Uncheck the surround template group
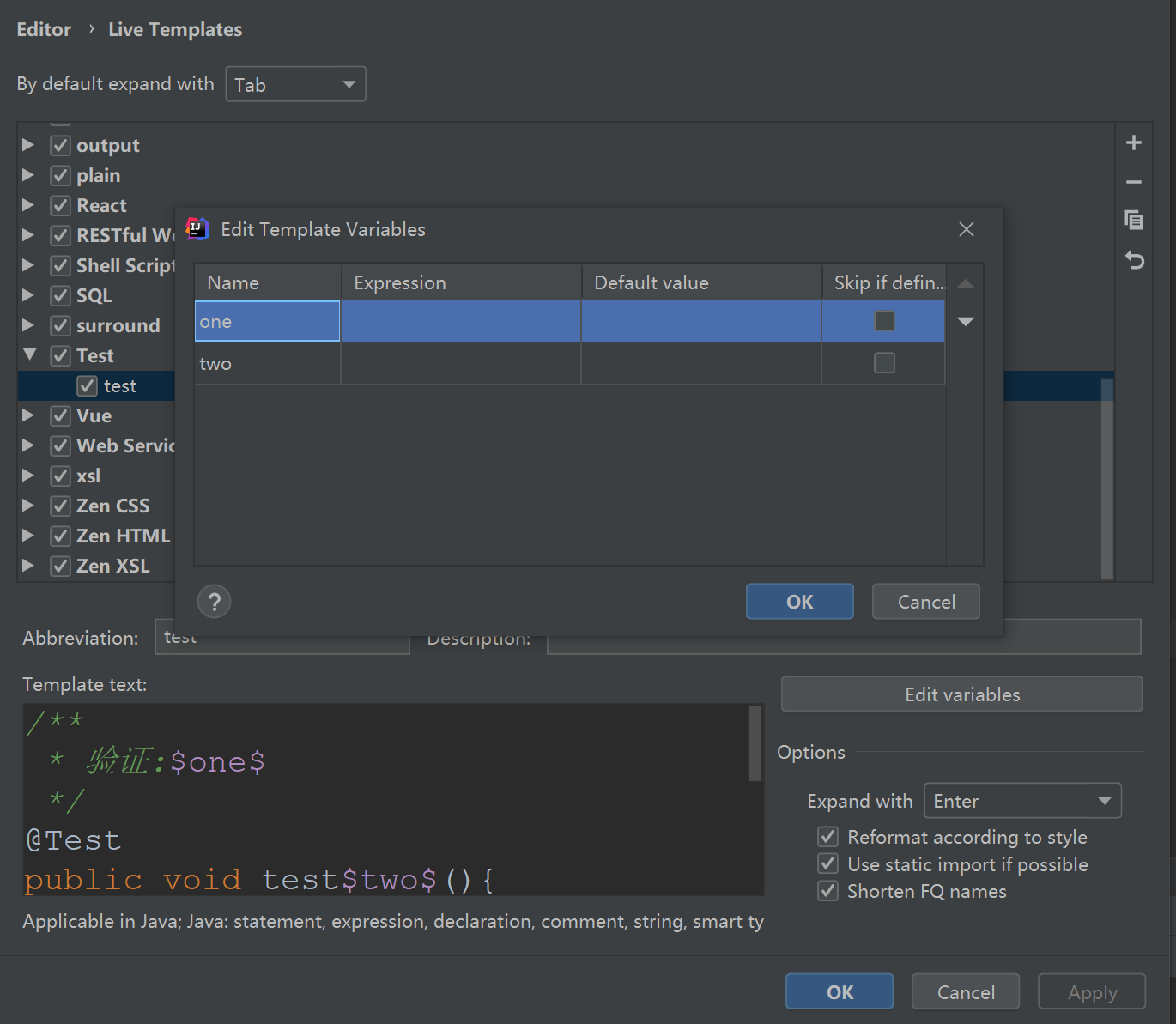This screenshot has width=1176, height=1024. tap(60, 325)
